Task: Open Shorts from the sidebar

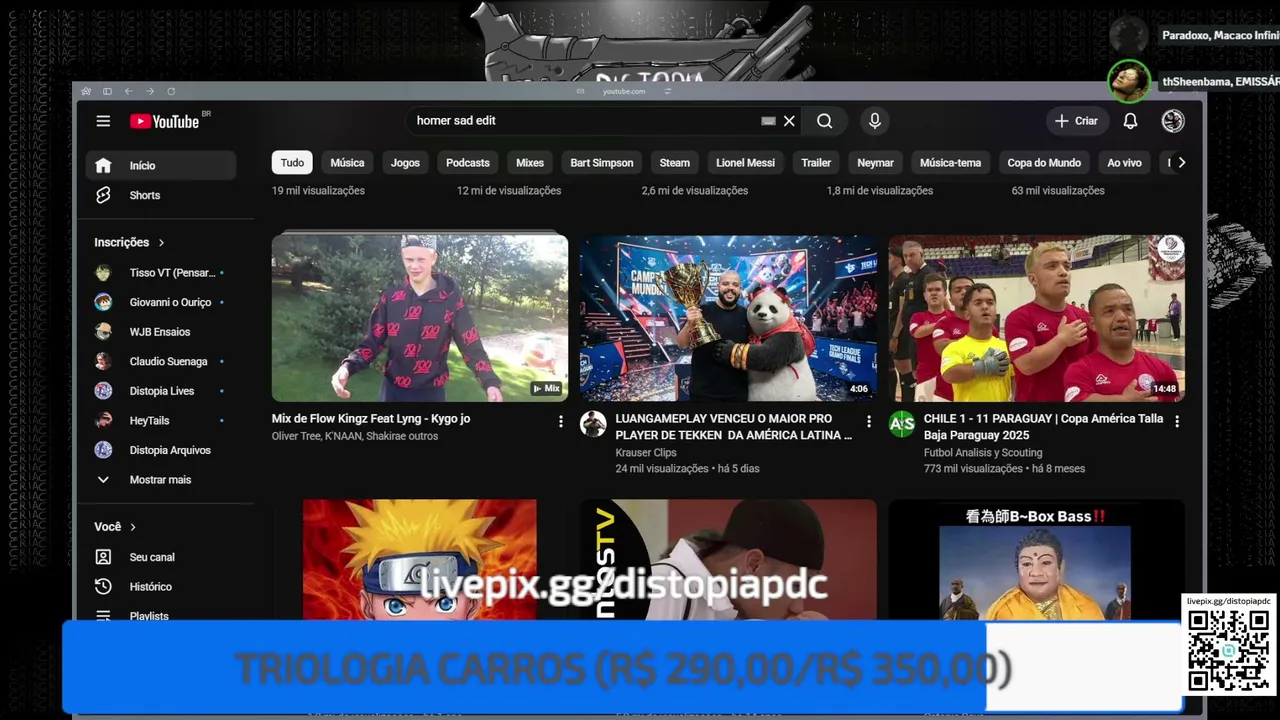Action: (160, 195)
